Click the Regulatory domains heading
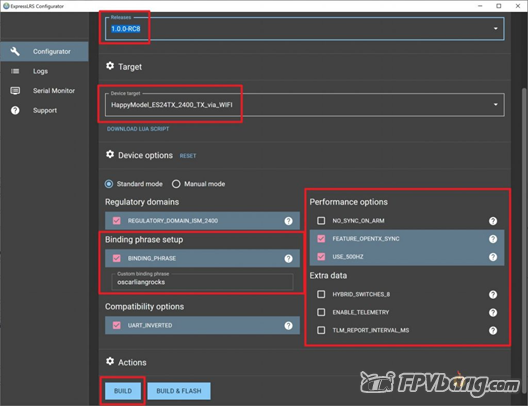The width and height of the screenshot is (528, 406). click(x=142, y=202)
